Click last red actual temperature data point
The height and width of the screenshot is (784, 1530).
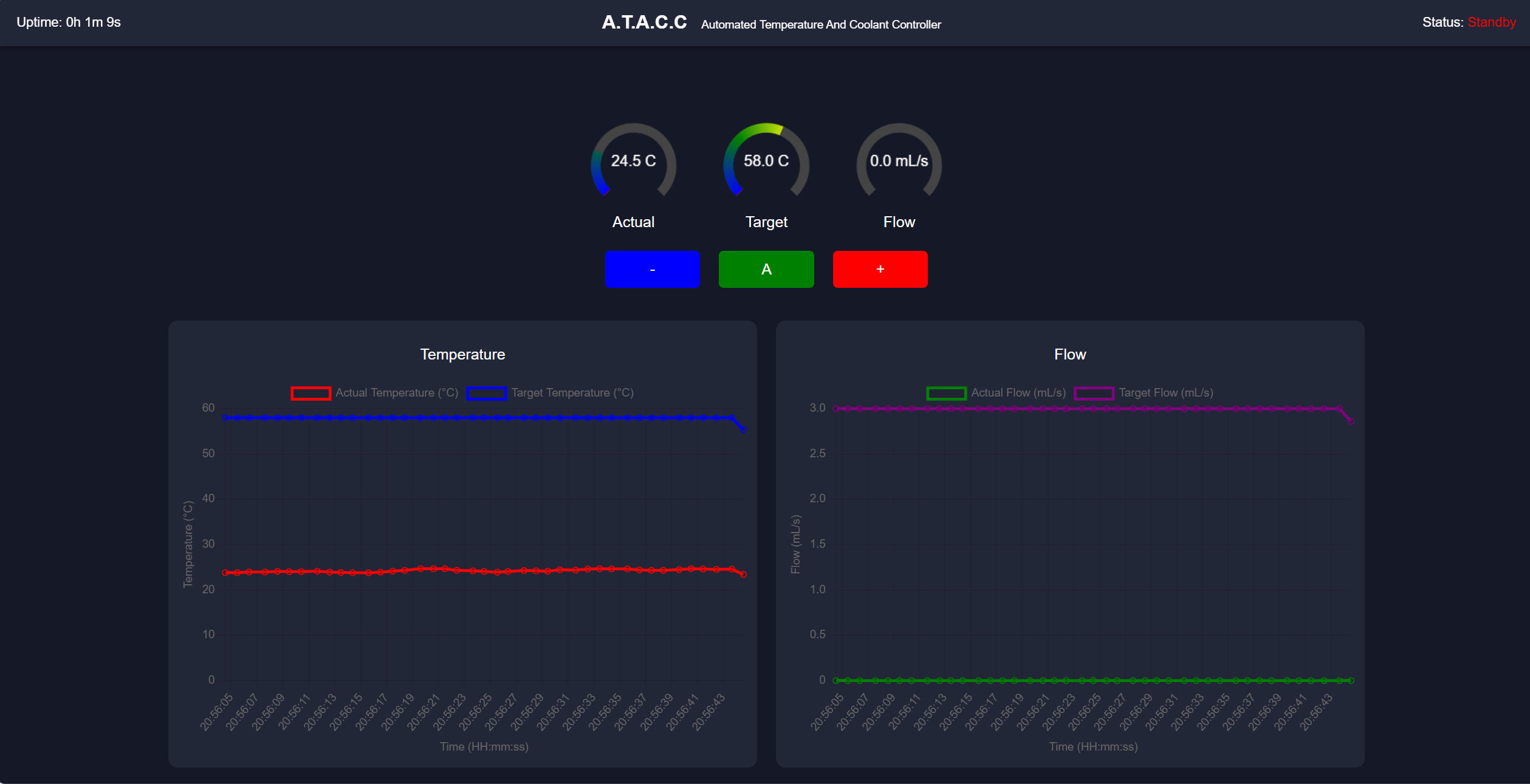click(x=743, y=574)
